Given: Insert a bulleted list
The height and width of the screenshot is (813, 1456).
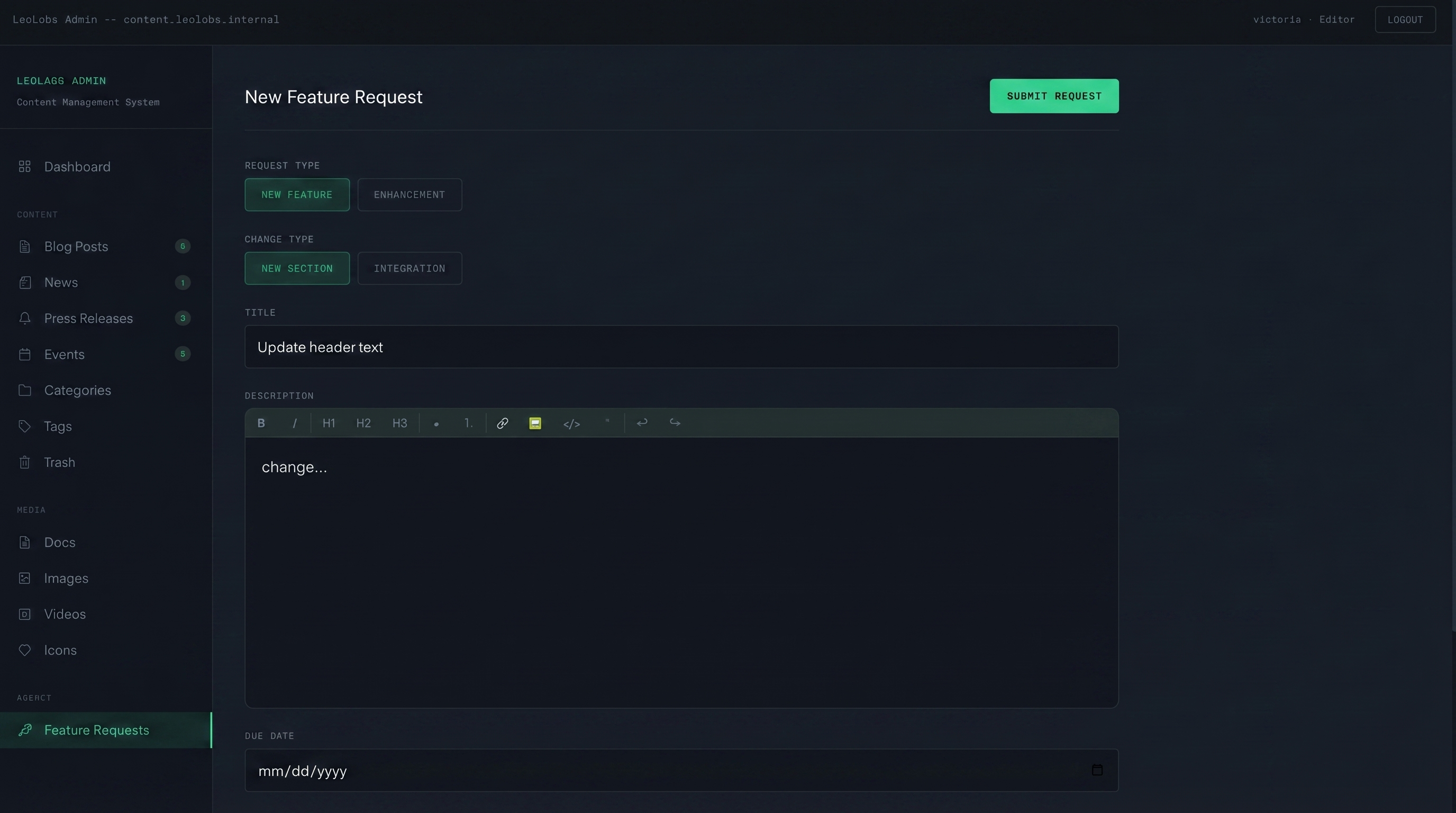Looking at the screenshot, I should click(436, 423).
